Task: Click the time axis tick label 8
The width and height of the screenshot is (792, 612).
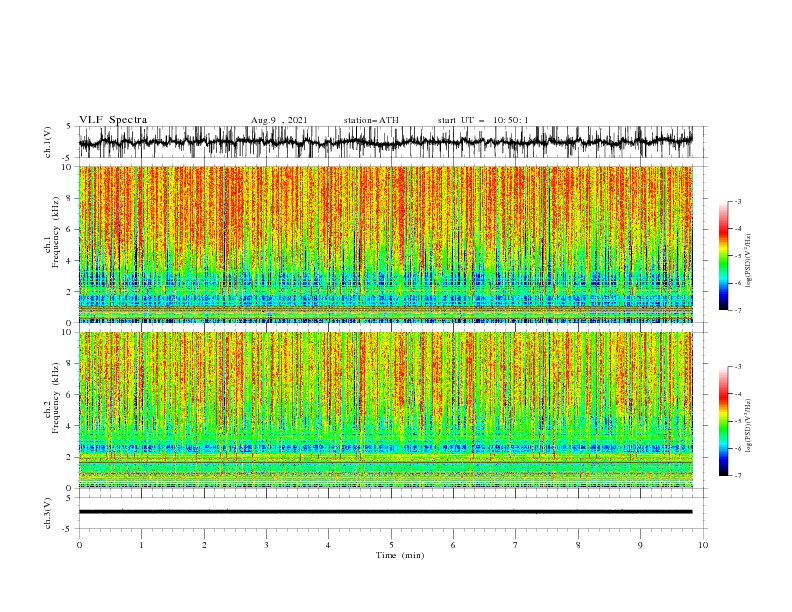Action: click(x=578, y=545)
